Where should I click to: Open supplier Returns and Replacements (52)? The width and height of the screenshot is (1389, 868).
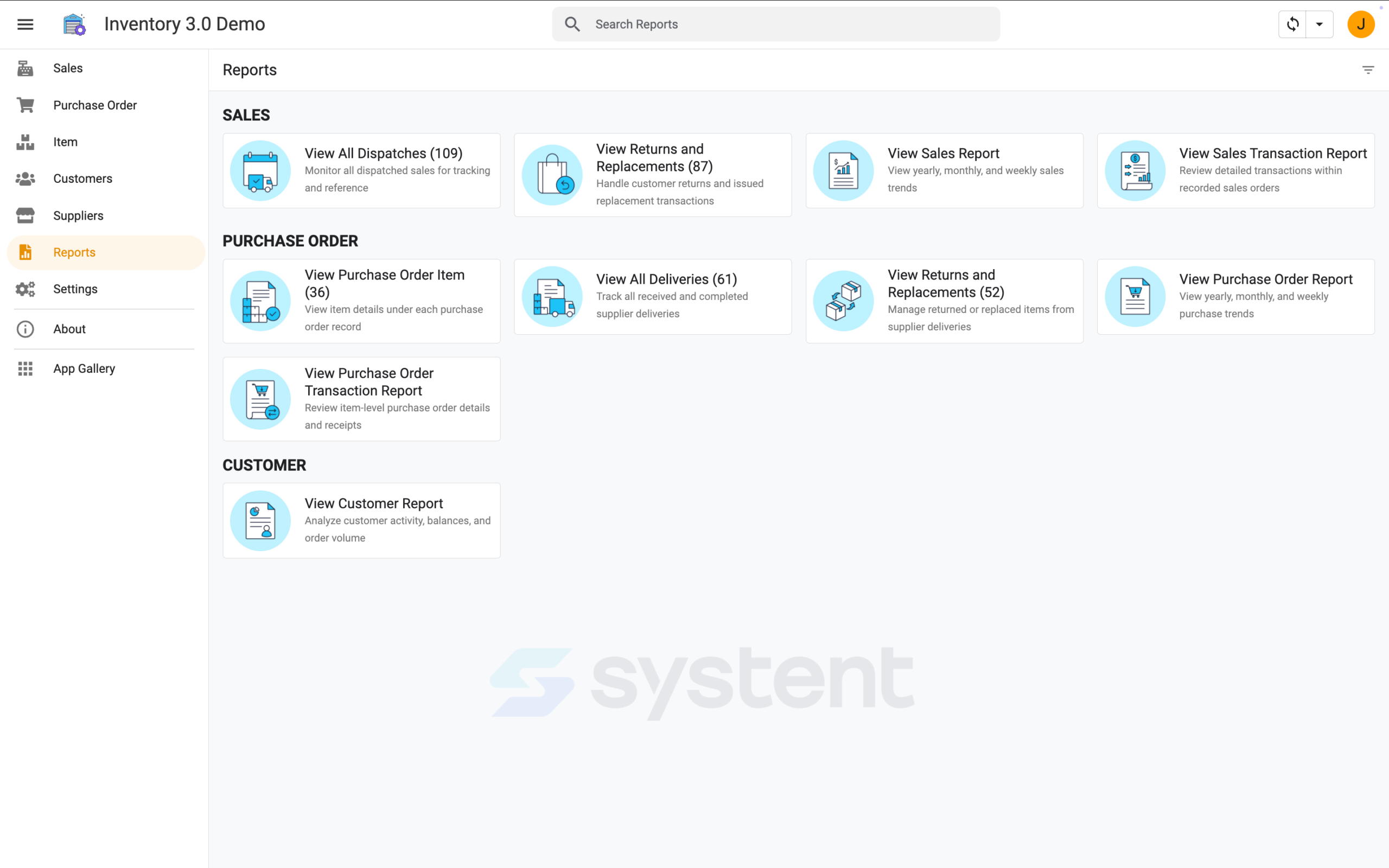point(944,301)
